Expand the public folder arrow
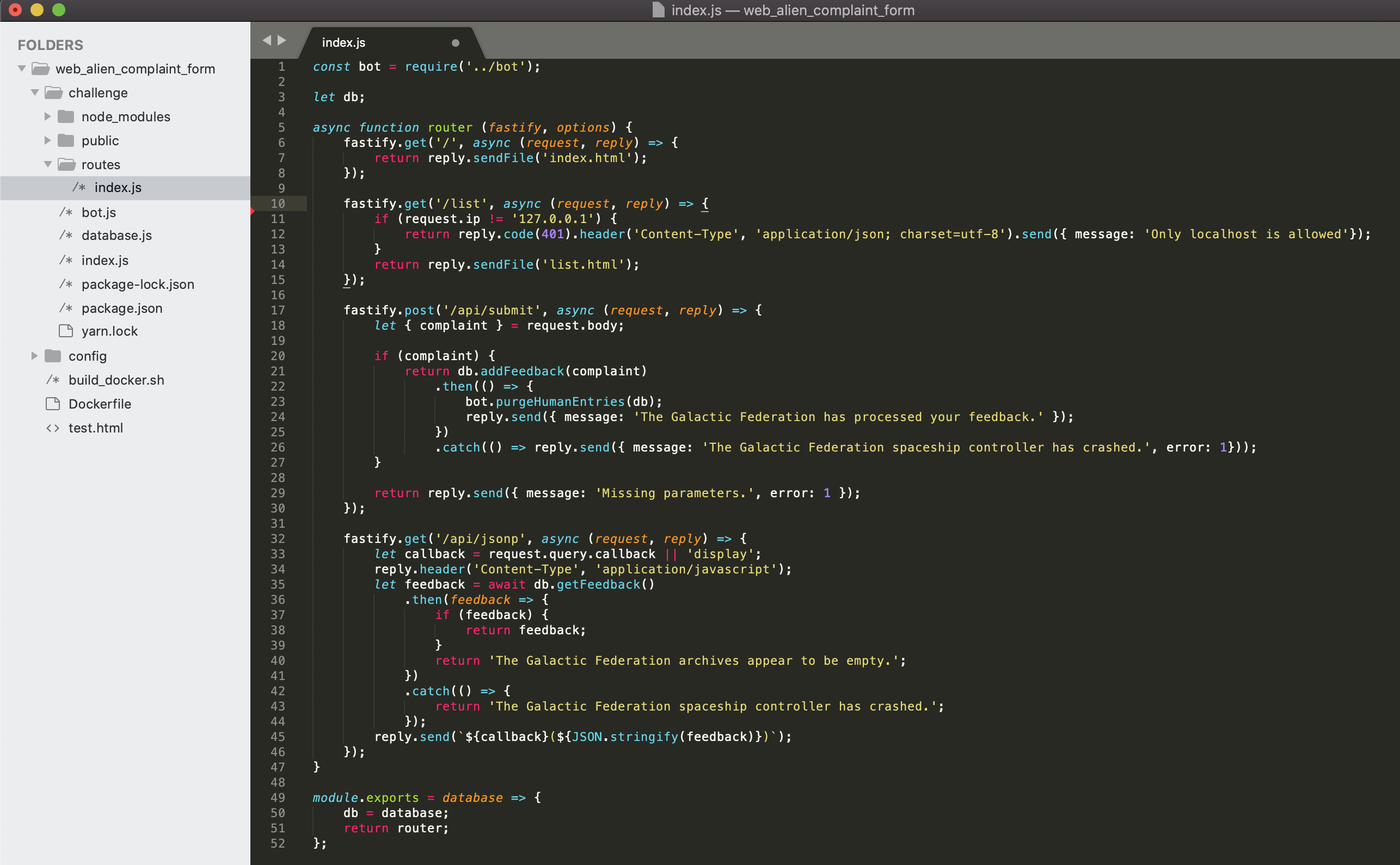Image resolution: width=1400 pixels, height=865 pixels. click(x=47, y=141)
